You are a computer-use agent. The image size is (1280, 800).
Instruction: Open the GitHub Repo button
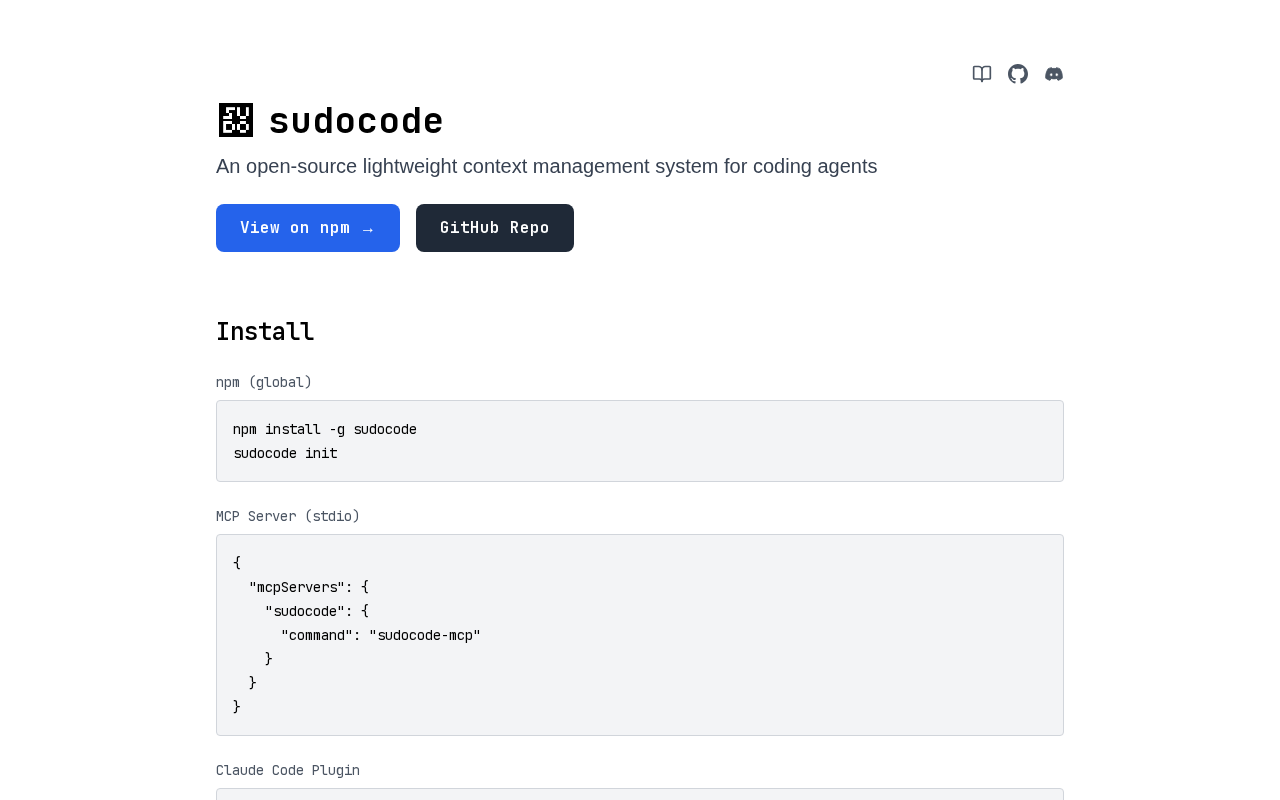click(x=495, y=228)
